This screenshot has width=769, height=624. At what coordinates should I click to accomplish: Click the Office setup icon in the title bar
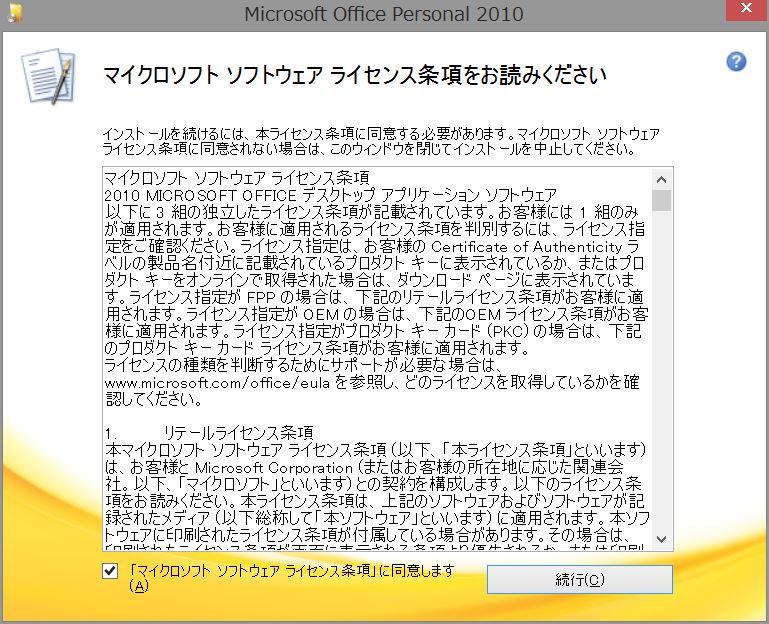(x=15, y=12)
